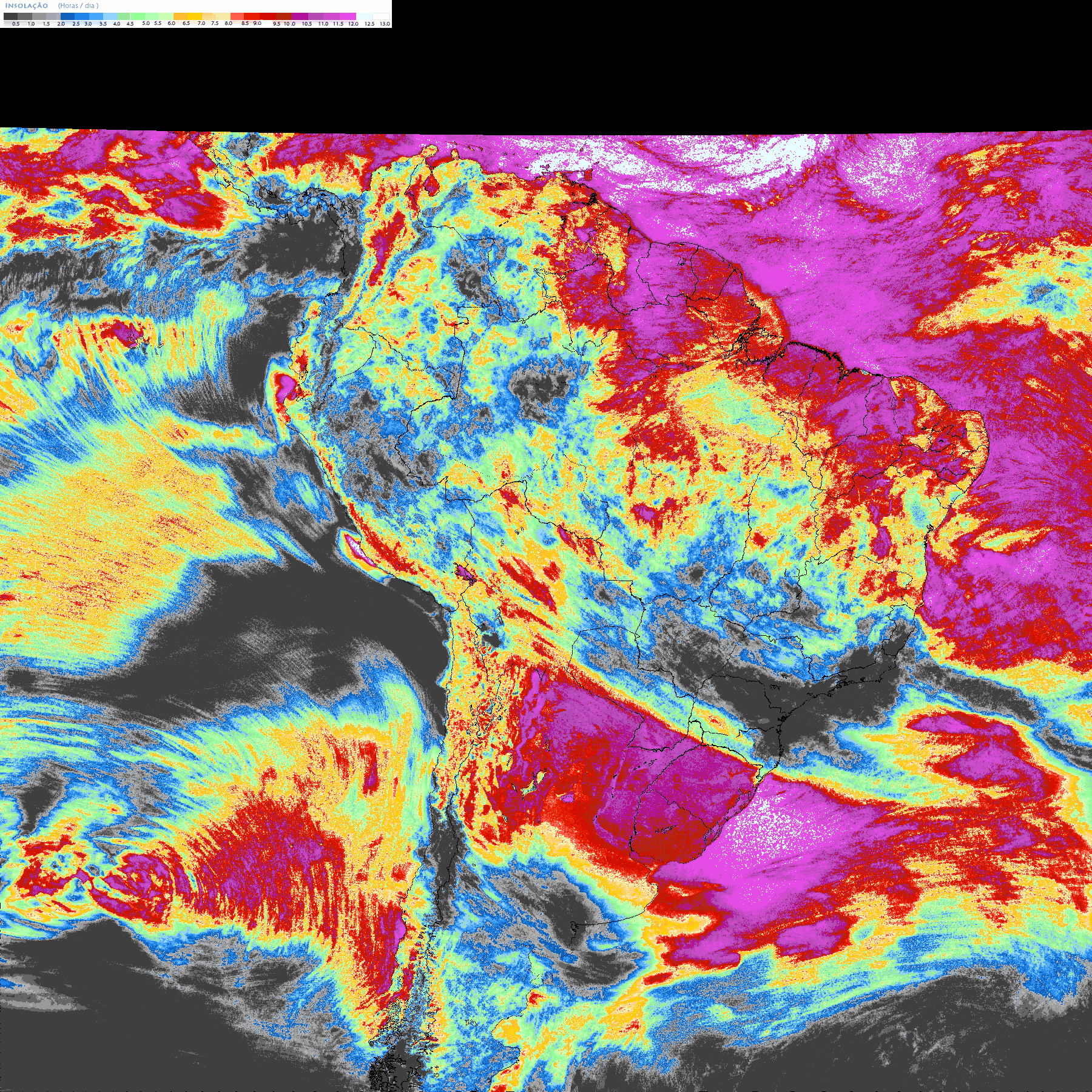Click the 1.0 legend value
The image size is (1092, 1092).
tap(31, 24)
